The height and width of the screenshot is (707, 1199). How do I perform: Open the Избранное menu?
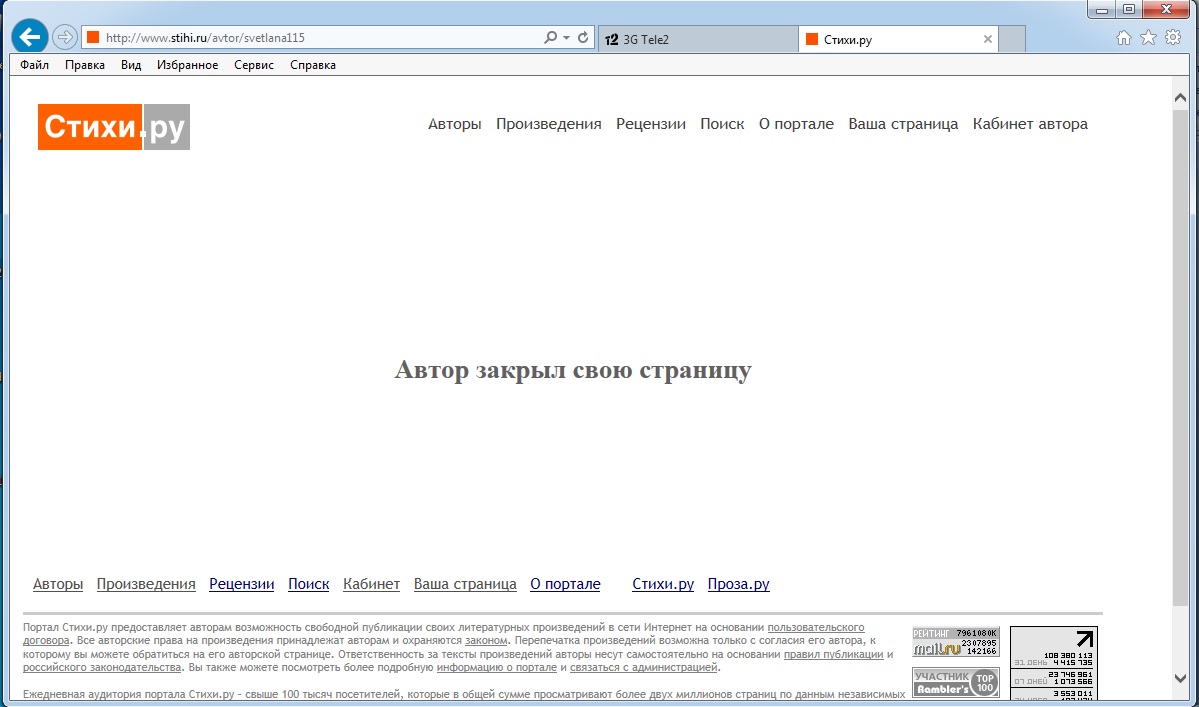point(187,65)
